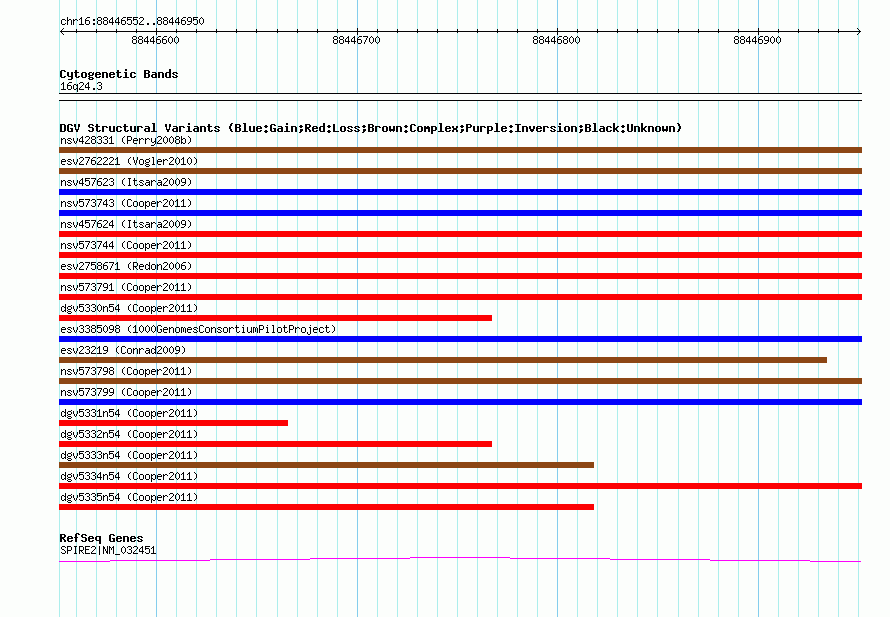Open variant esv2762221 (Vogler2010) label
890x617 pixels.
pyautogui.click(x=129, y=161)
